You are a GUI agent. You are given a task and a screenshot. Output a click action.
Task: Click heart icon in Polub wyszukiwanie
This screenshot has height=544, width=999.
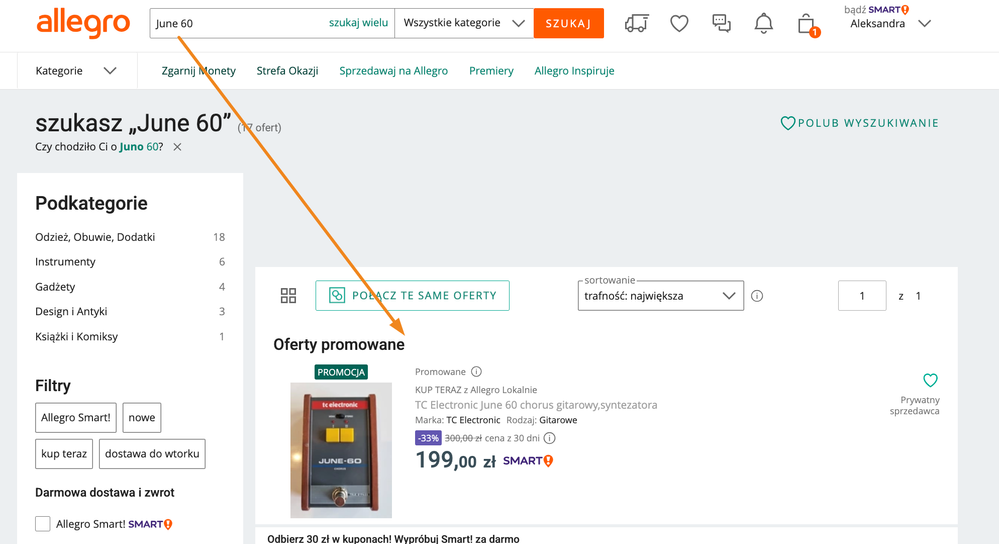point(787,123)
